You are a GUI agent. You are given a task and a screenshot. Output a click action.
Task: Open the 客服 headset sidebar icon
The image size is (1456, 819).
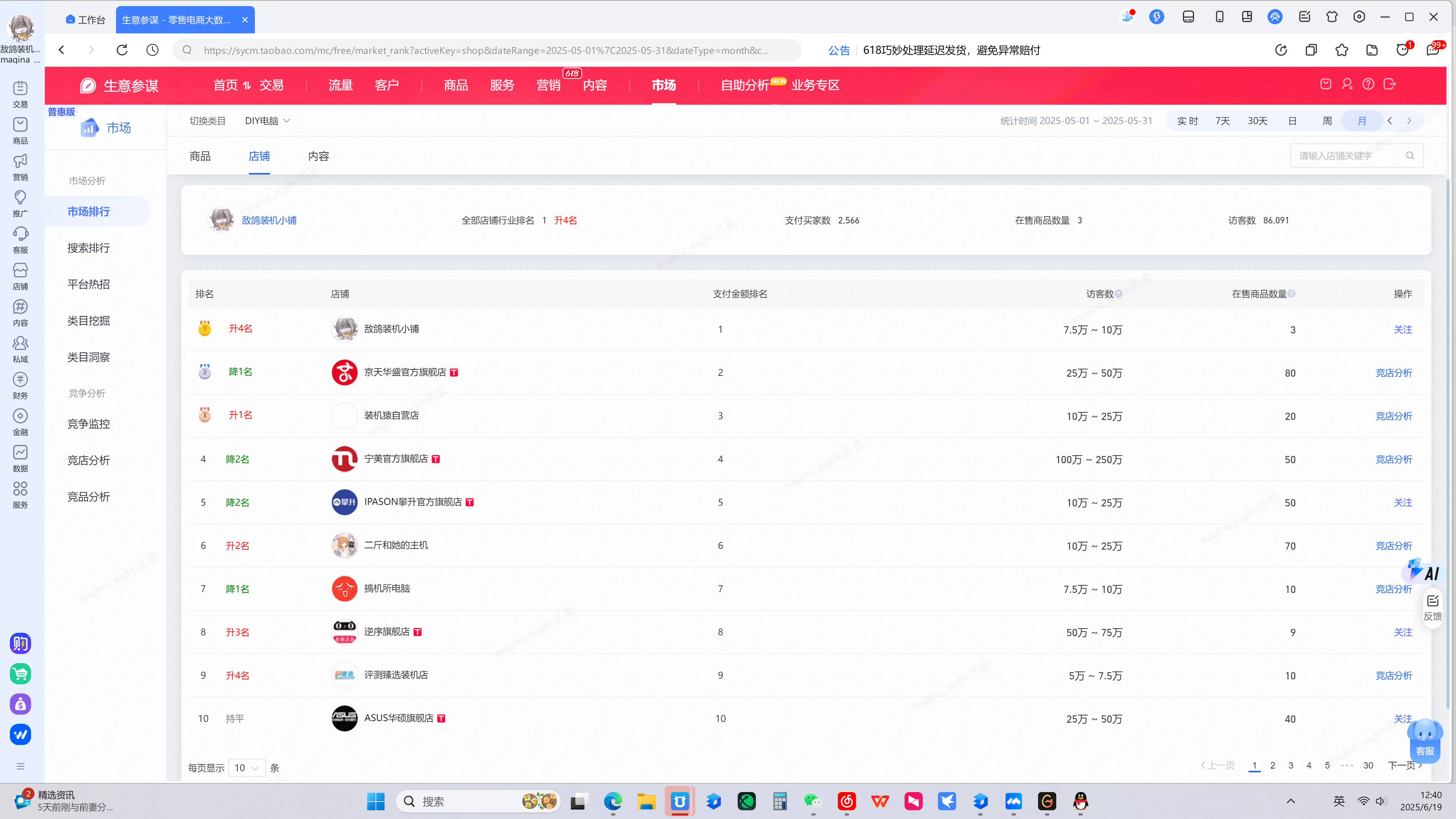[x=20, y=240]
